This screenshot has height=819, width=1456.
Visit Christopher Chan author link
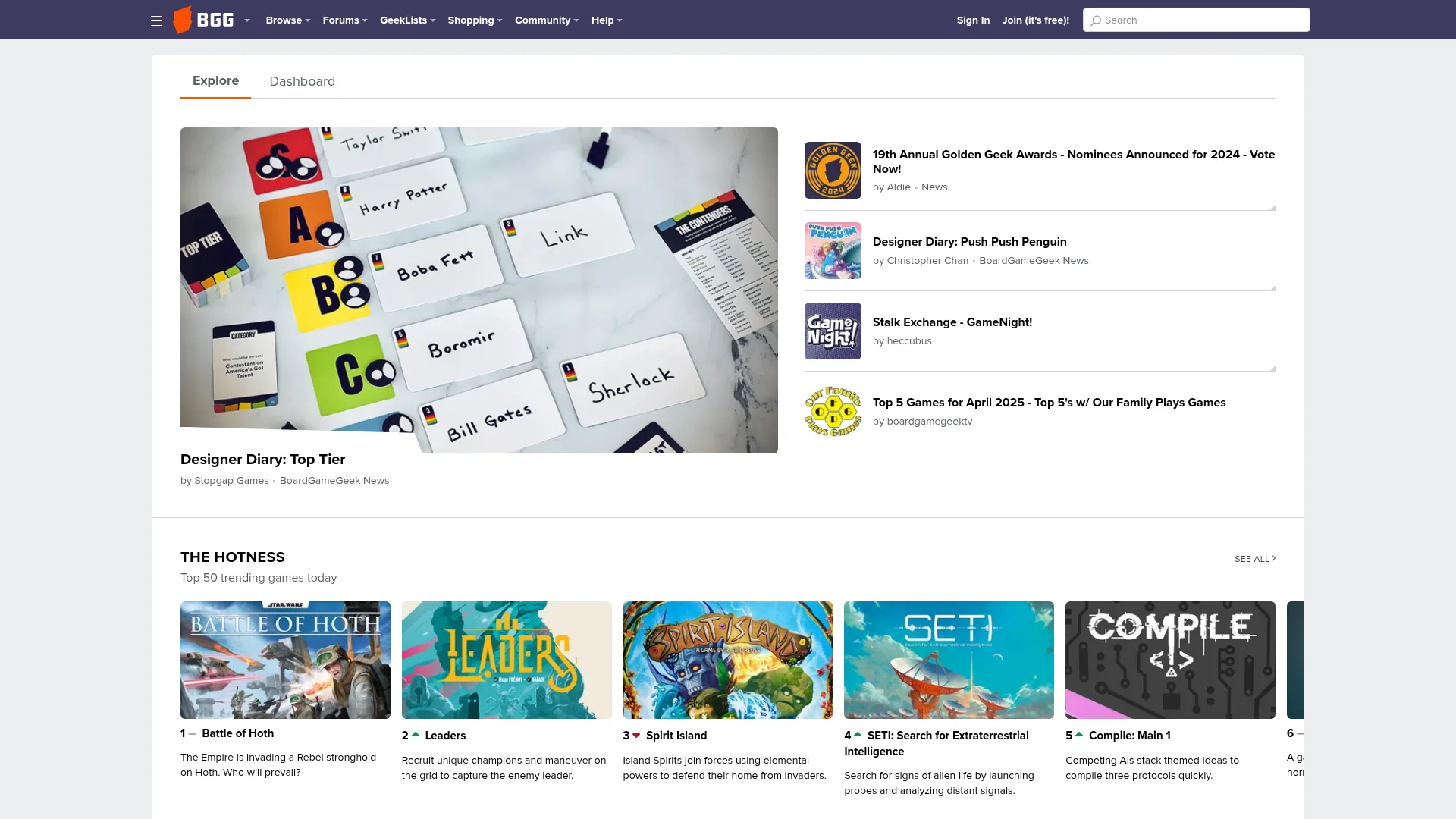point(927,261)
